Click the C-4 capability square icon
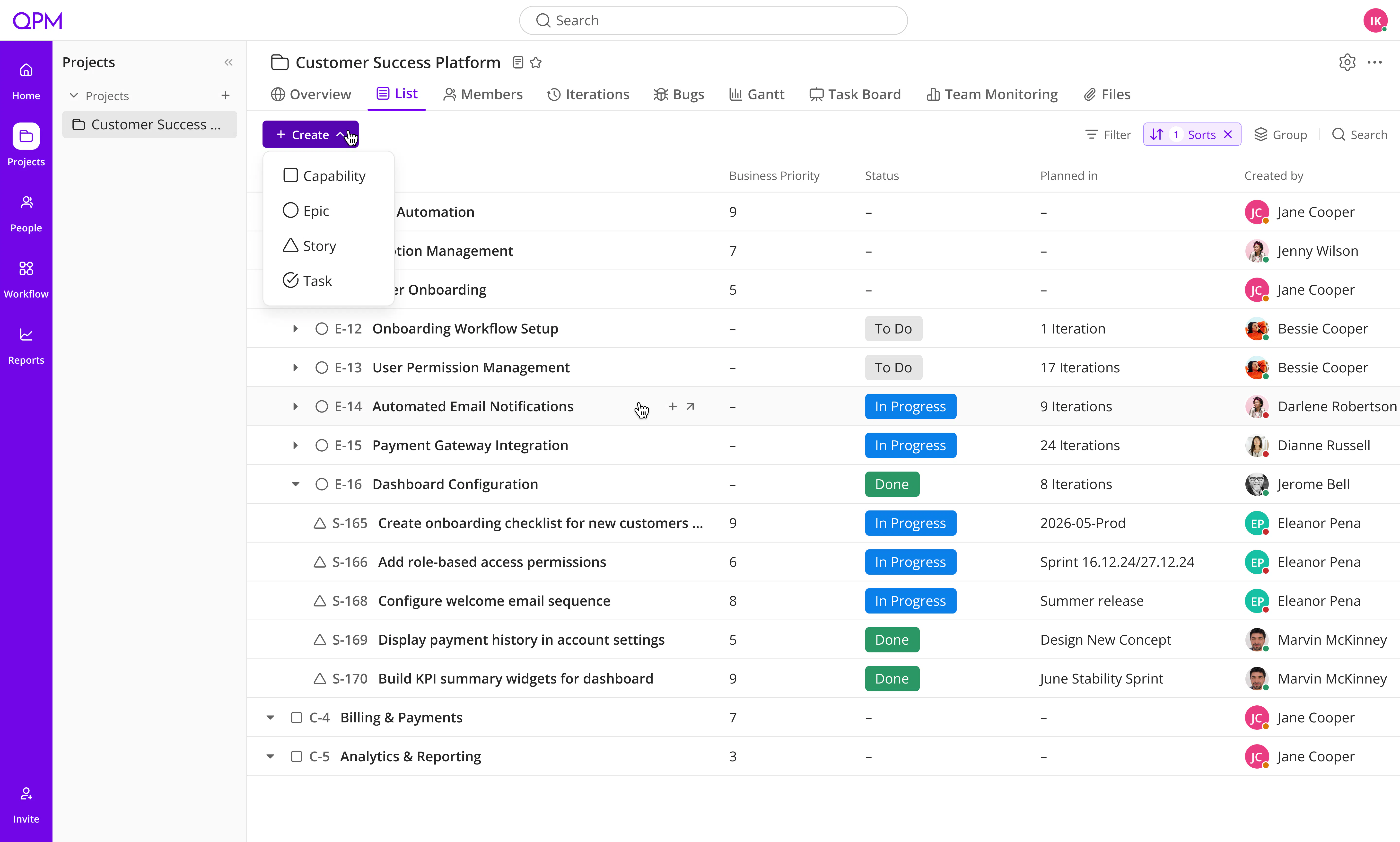The width and height of the screenshot is (1400, 842). click(x=296, y=718)
